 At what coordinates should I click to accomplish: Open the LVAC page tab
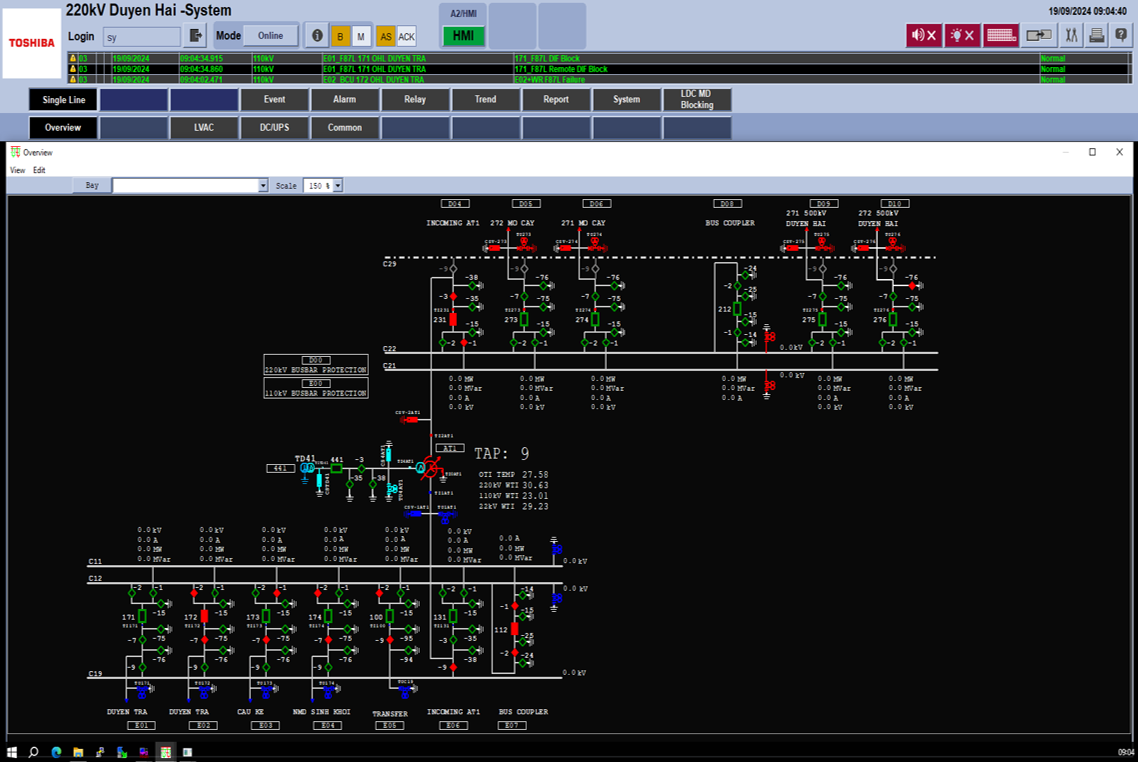204,128
